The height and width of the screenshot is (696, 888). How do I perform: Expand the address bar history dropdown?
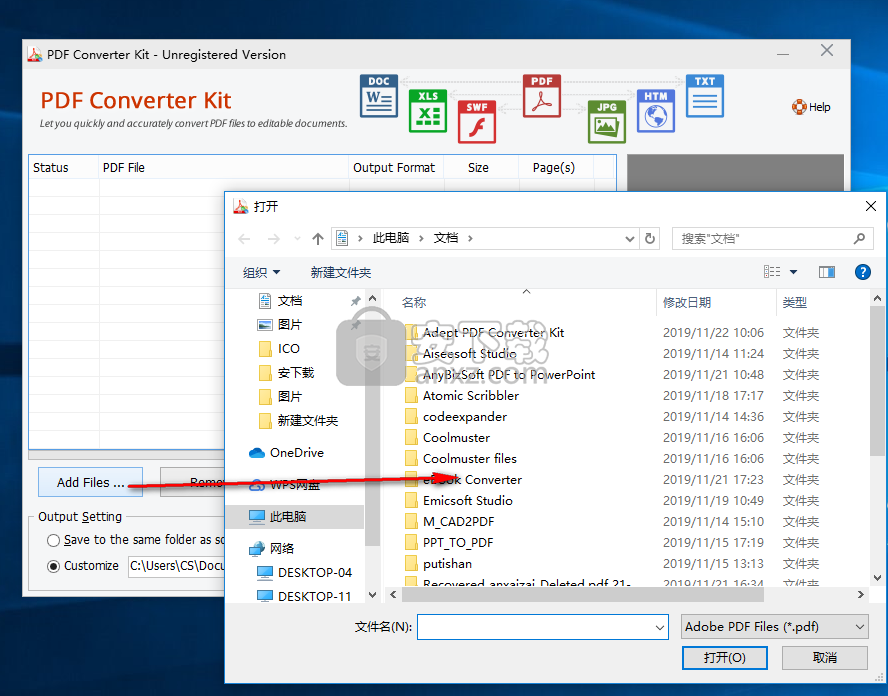point(629,239)
